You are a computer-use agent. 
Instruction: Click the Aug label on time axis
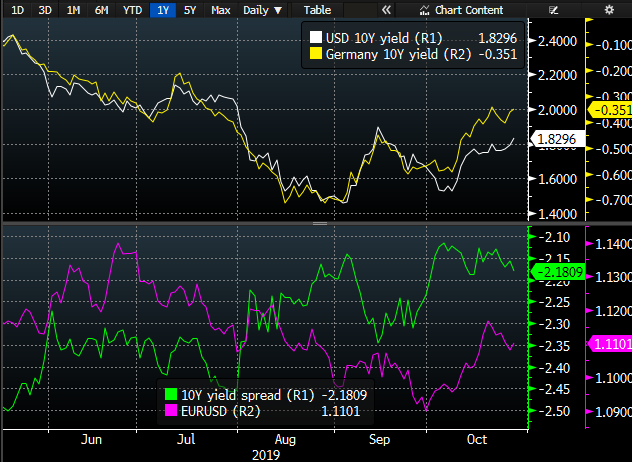[285, 439]
